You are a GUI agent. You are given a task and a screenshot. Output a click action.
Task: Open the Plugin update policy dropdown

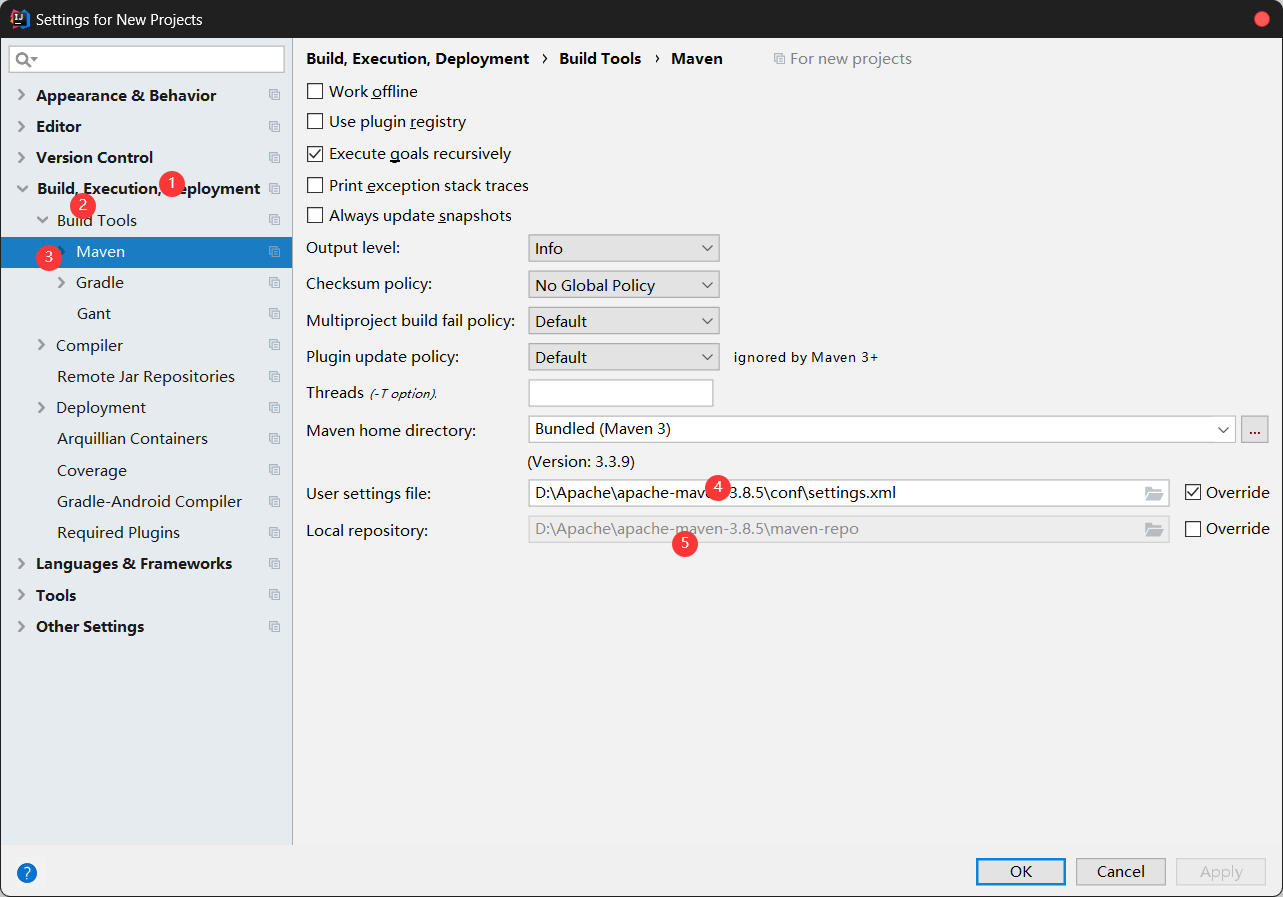point(623,357)
